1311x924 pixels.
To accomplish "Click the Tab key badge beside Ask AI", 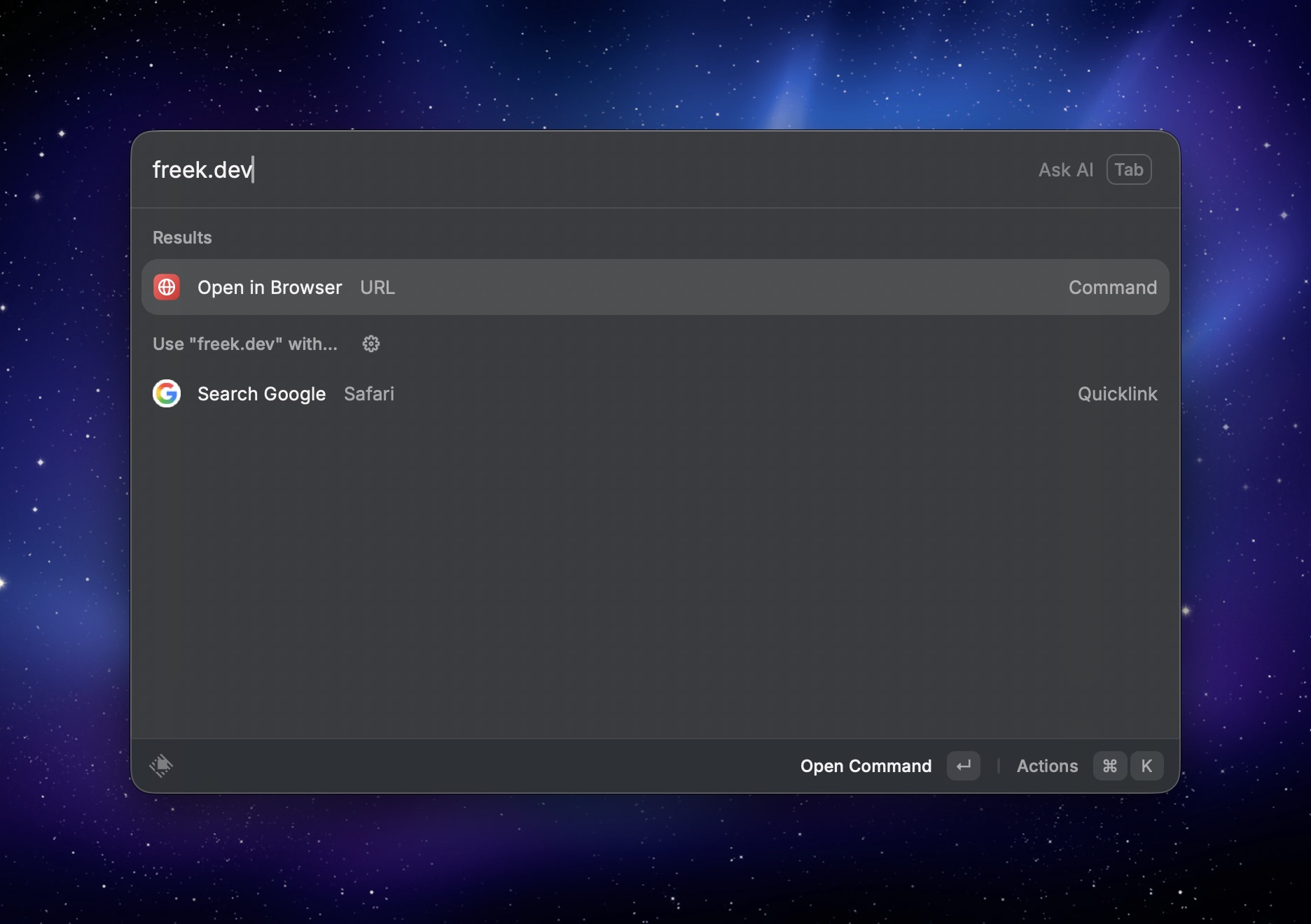I will pyautogui.click(x=1128, y=169).
